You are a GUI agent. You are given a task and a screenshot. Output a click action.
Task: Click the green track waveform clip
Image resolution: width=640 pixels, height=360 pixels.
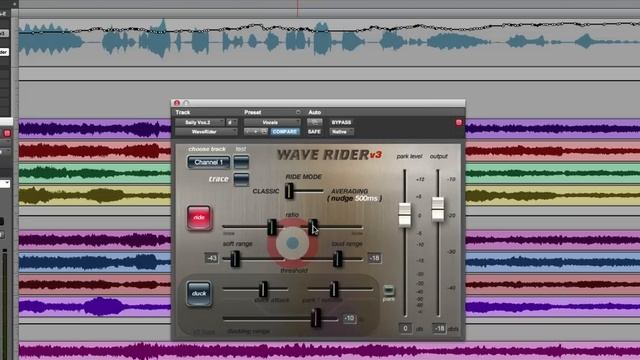pos(95,173)
